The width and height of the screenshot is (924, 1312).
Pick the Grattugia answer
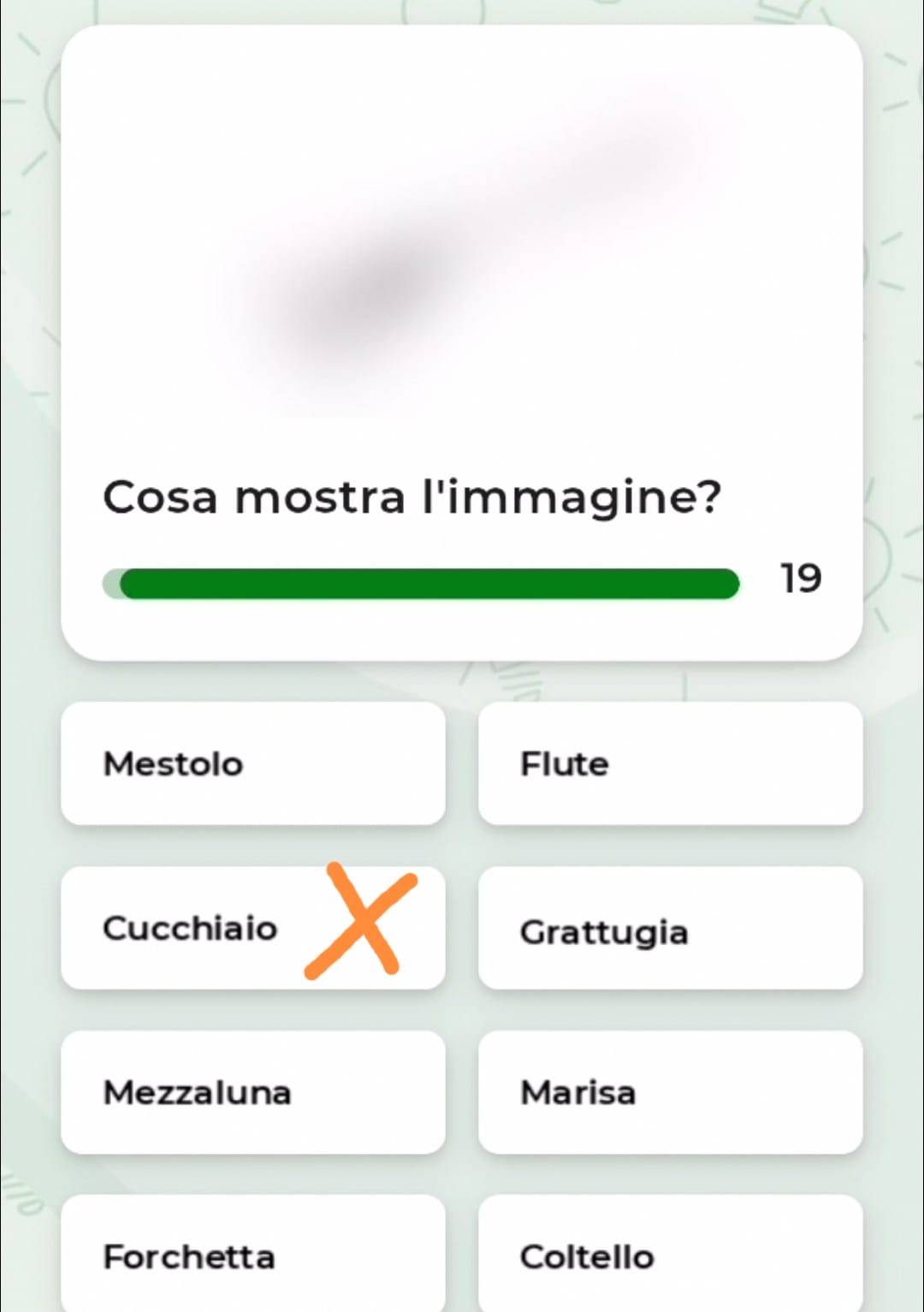coord(671,928)
